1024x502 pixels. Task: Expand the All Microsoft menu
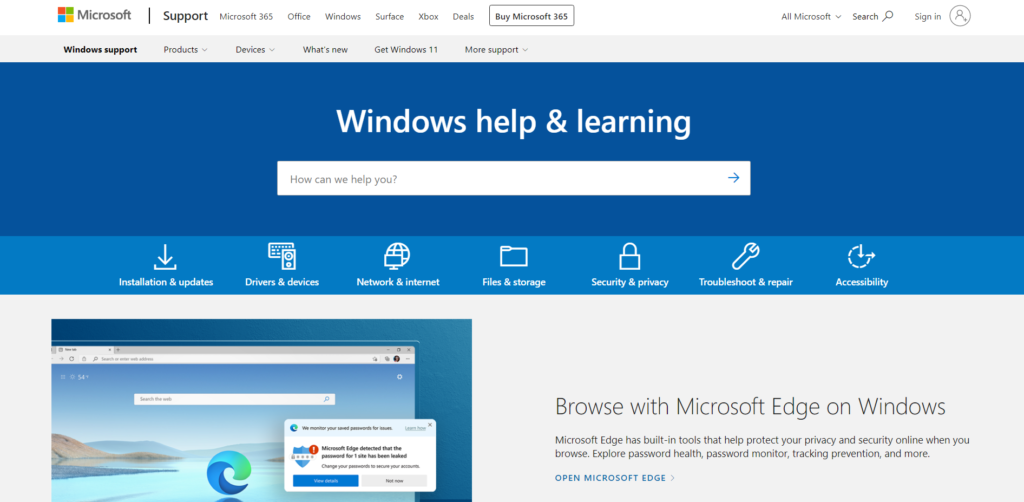[810, 16]
